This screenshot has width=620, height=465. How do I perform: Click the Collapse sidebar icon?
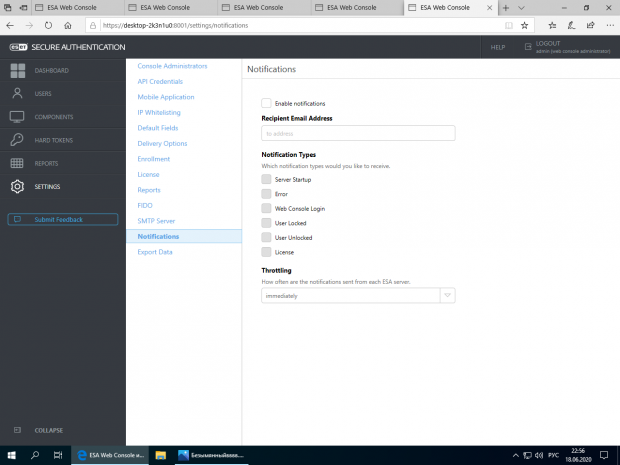(17, 430)
